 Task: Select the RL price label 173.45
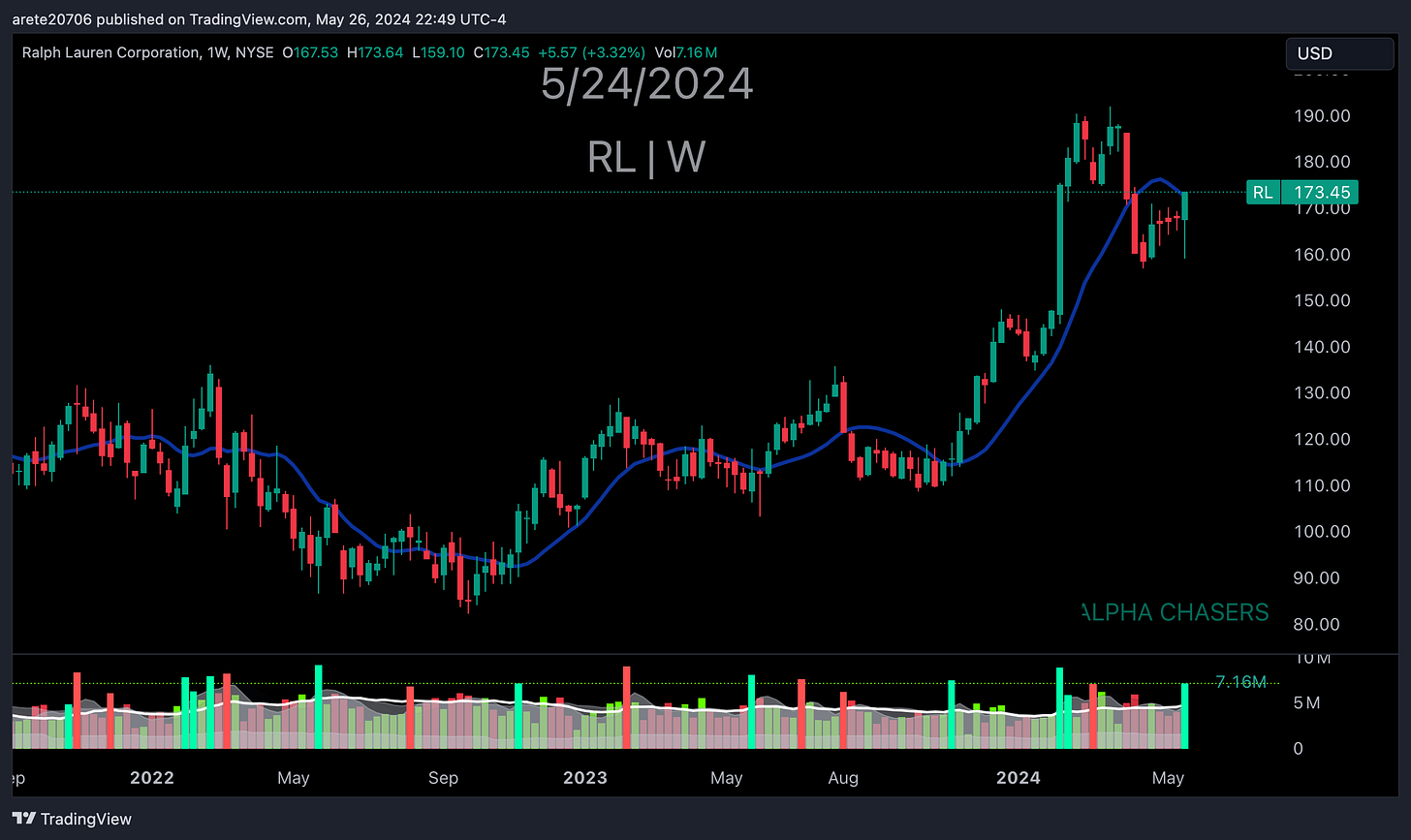[1319, 192]
